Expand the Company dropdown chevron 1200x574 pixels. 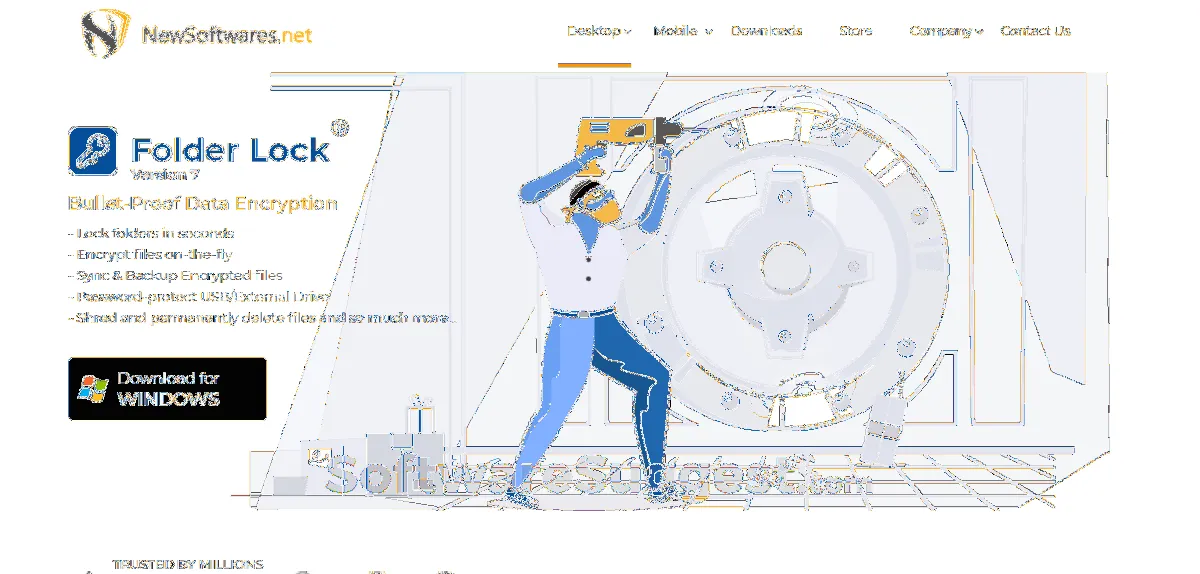point(979,32)
